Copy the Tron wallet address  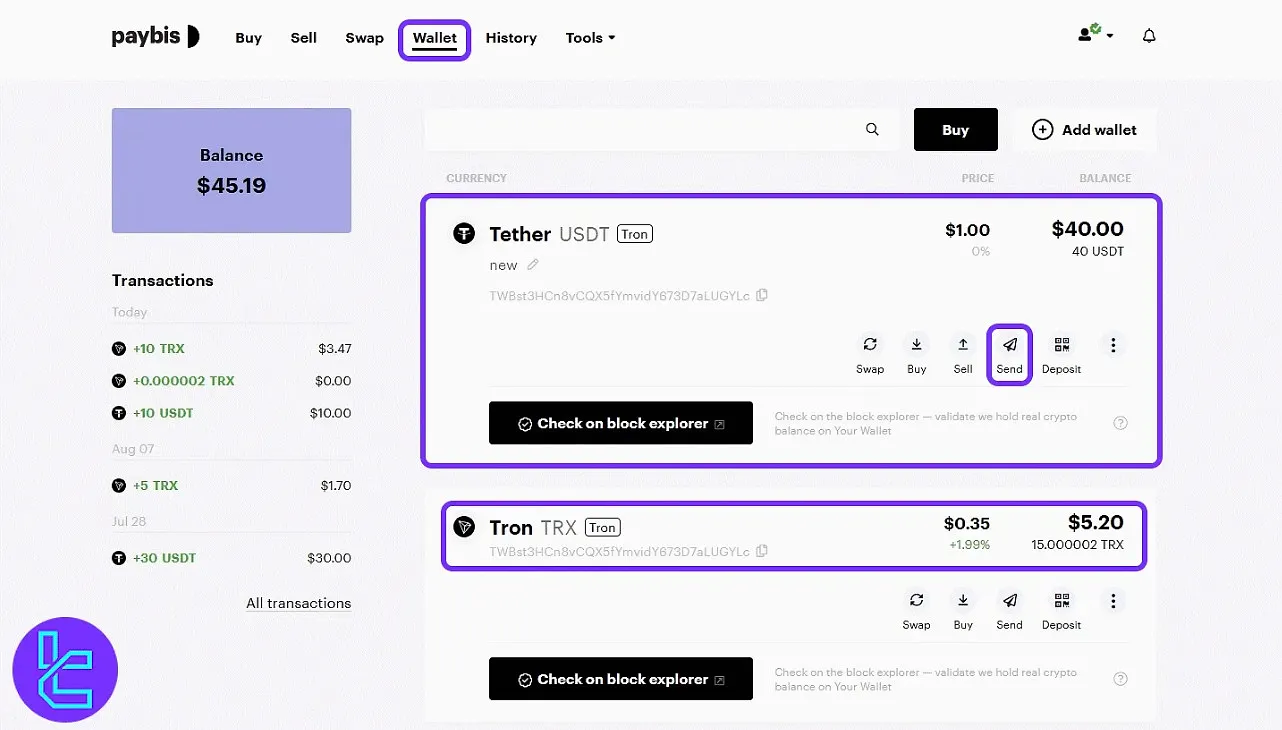[762, 551]
